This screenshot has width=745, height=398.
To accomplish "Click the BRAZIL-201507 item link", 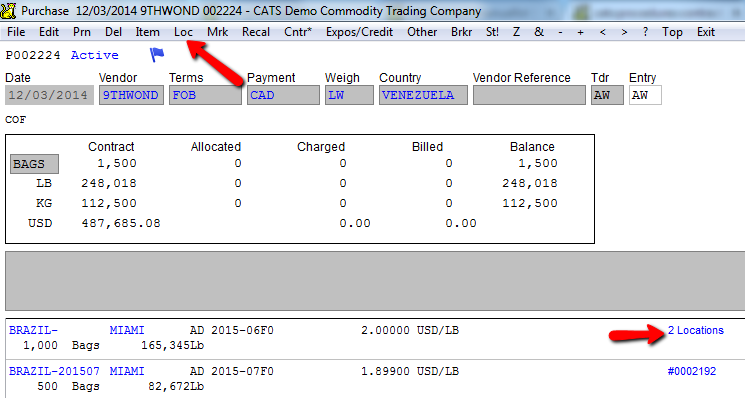I will tap(54, 371).
